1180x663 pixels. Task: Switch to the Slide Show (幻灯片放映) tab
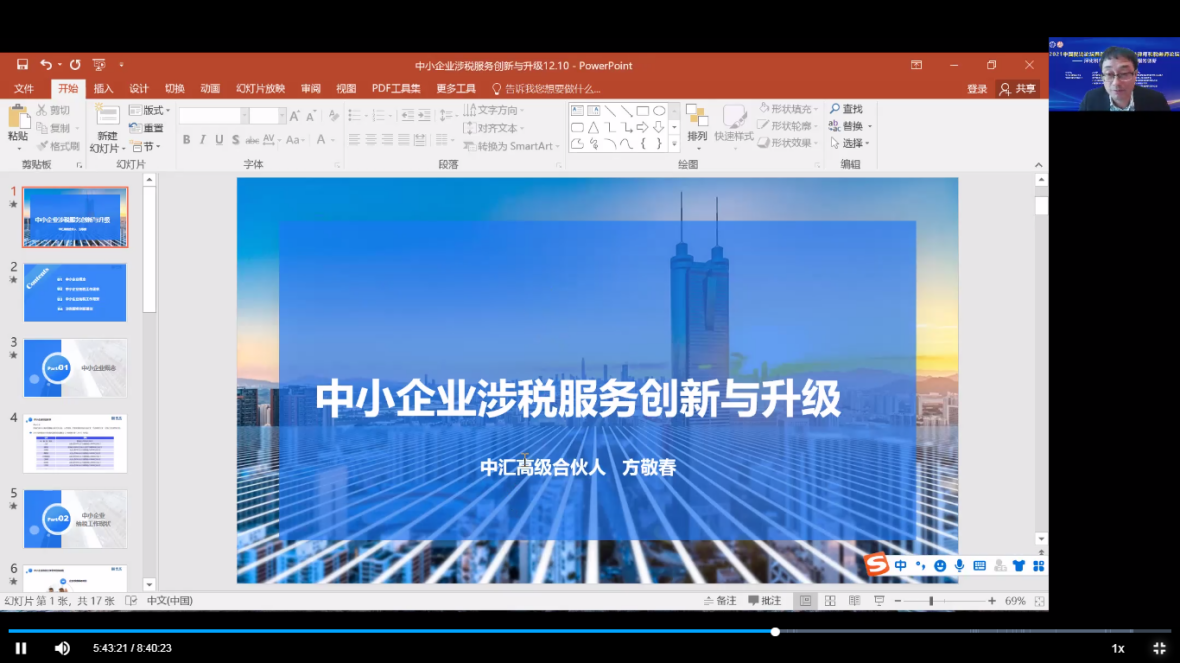pyautogui.click(x=260, y=89)
